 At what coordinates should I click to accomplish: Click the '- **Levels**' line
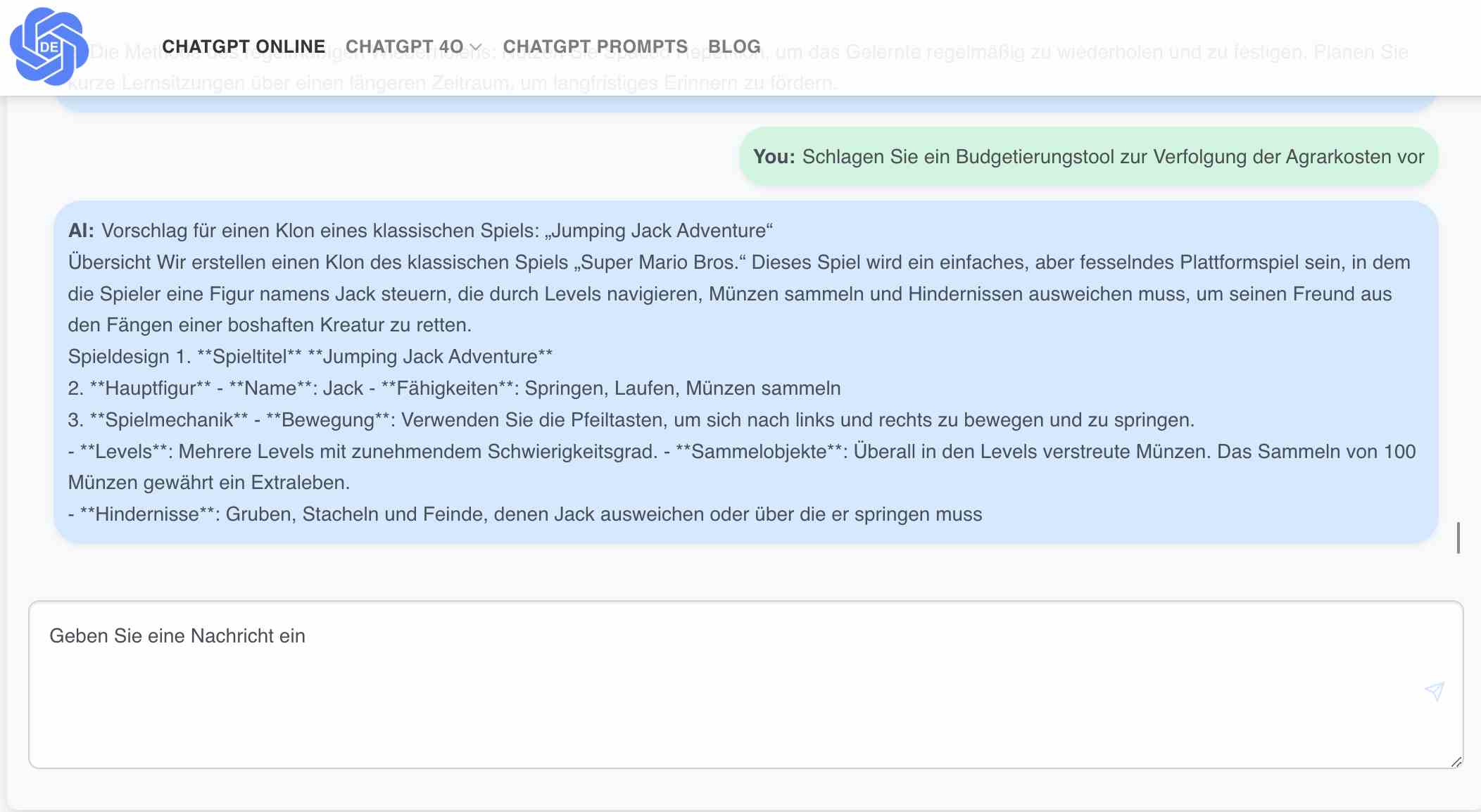tap(742, 452)
